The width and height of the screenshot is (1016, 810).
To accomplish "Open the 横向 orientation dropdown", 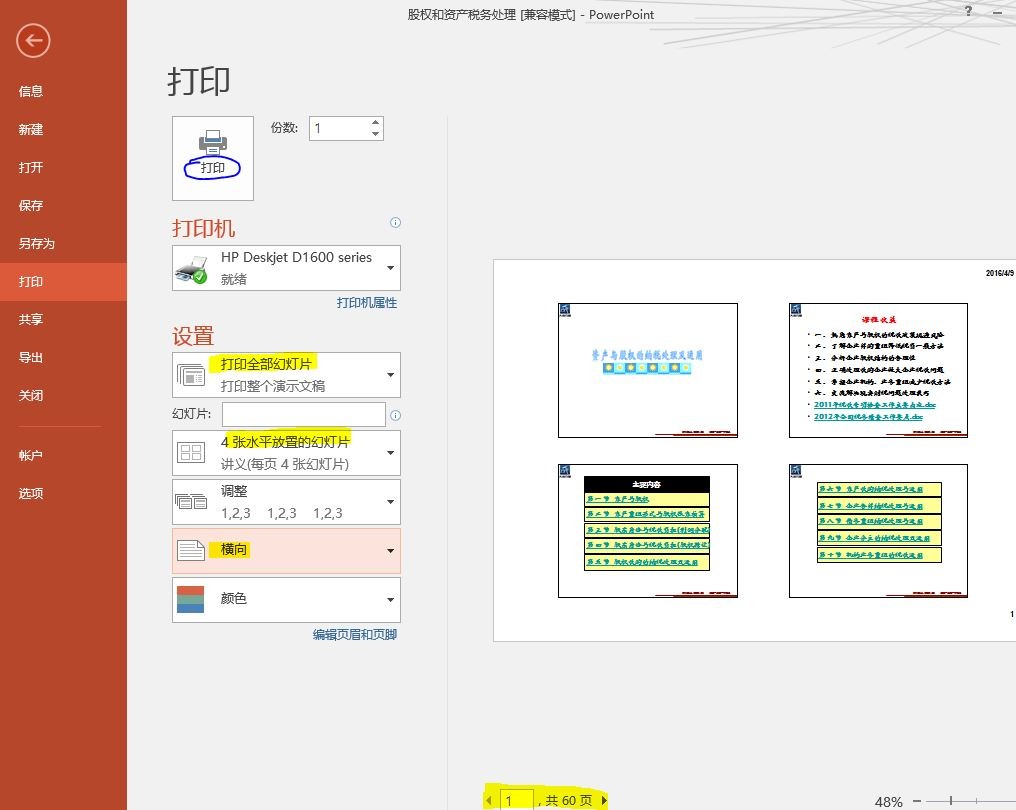I will (286, 551).
